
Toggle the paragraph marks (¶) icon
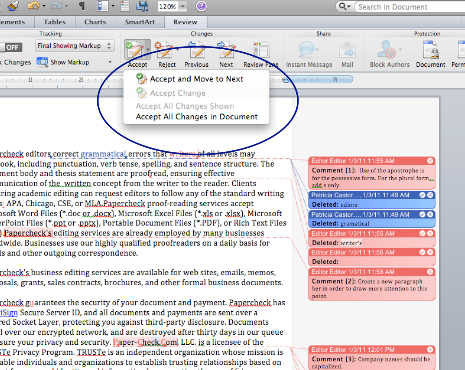82,6
